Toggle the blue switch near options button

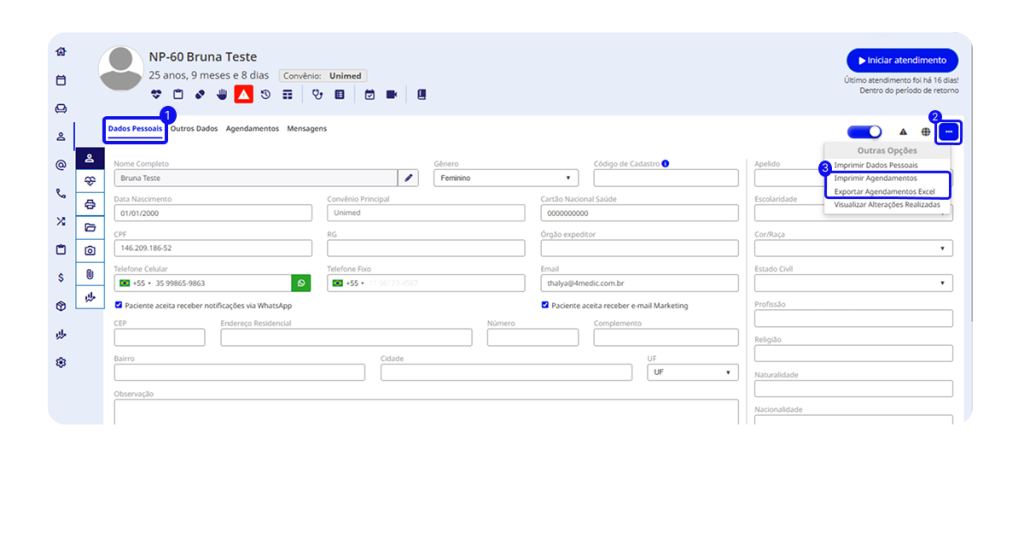pyautogui.click(x=864, y=132)
